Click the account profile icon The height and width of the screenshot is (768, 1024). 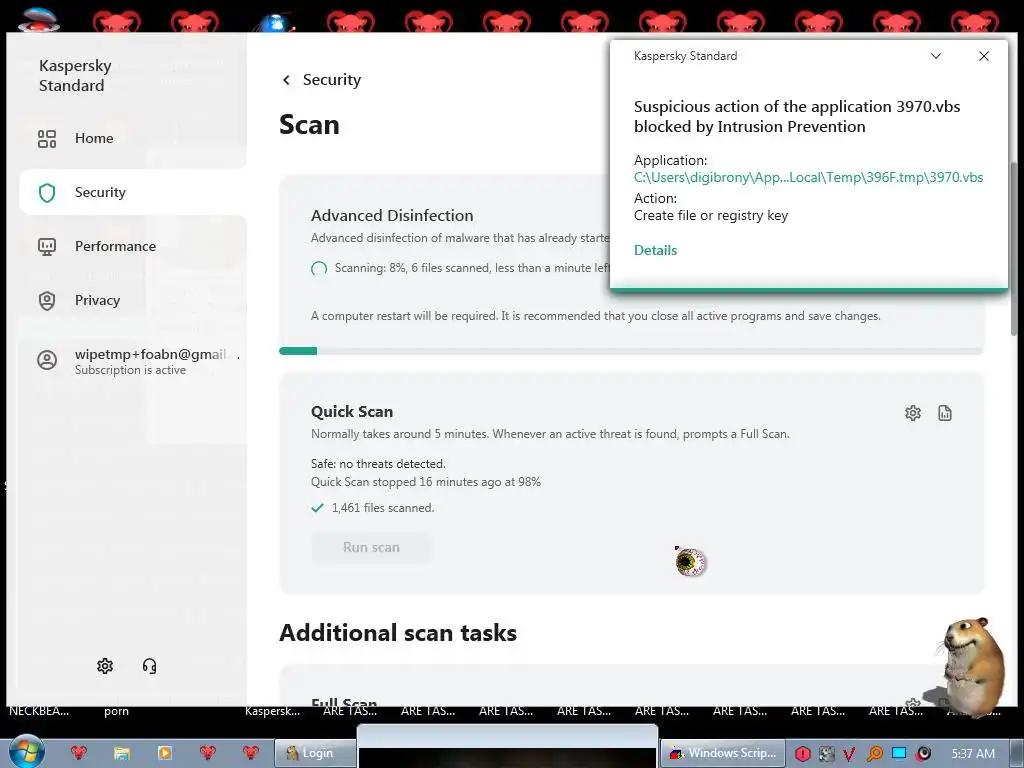coord(47,360)
